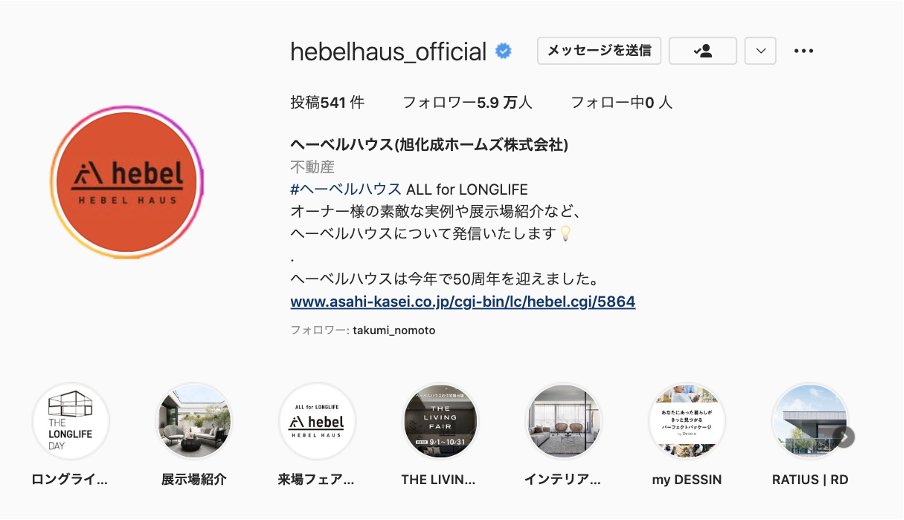
Task: Show next highlights with right arrow
Action: click(x=843, y=437)
